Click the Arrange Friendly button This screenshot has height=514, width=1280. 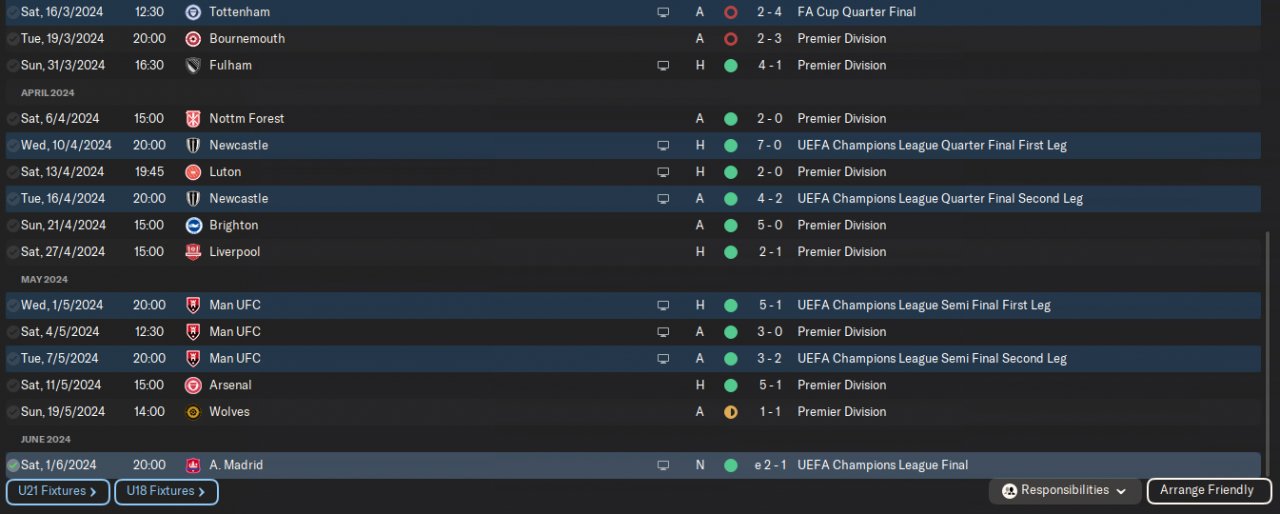[1209, 491]
